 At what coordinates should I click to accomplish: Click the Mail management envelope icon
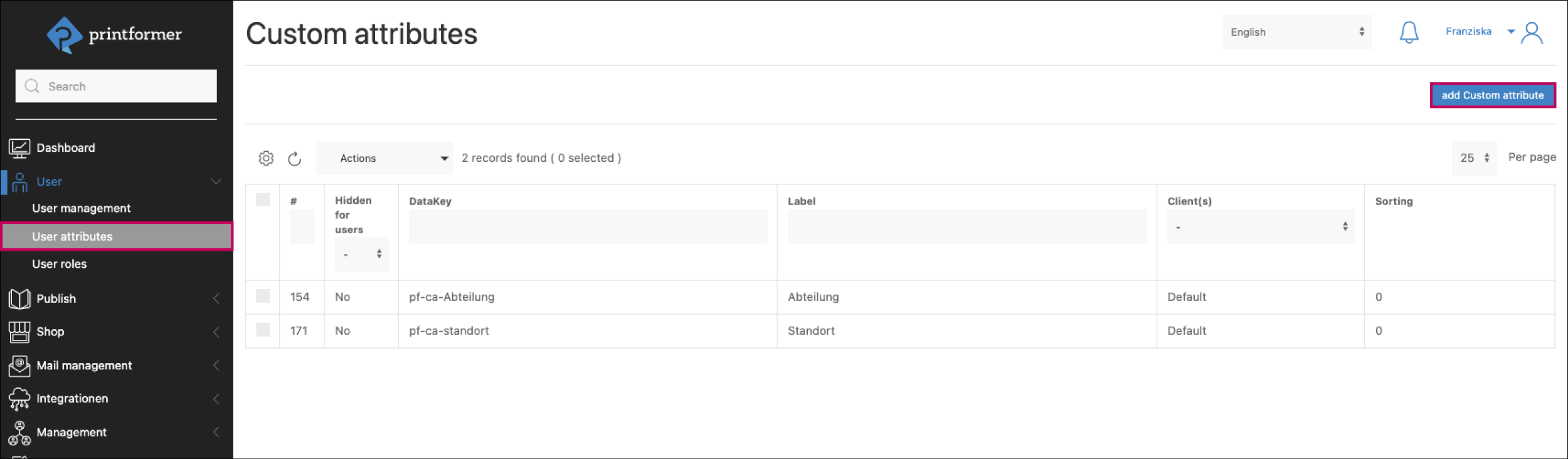click(x=19, y=366)
